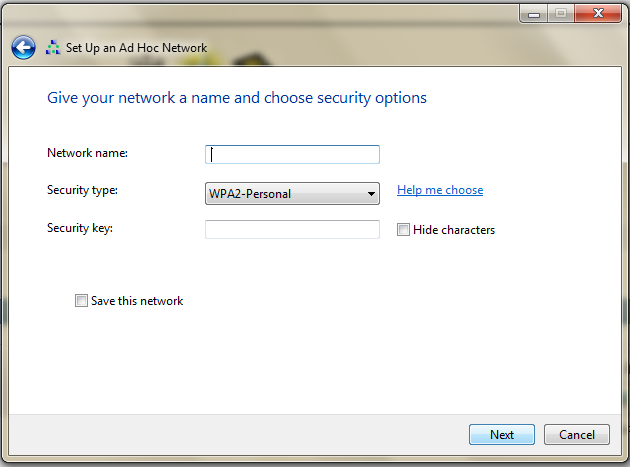Cancel the ad hoc network setup

pos(577,435)
